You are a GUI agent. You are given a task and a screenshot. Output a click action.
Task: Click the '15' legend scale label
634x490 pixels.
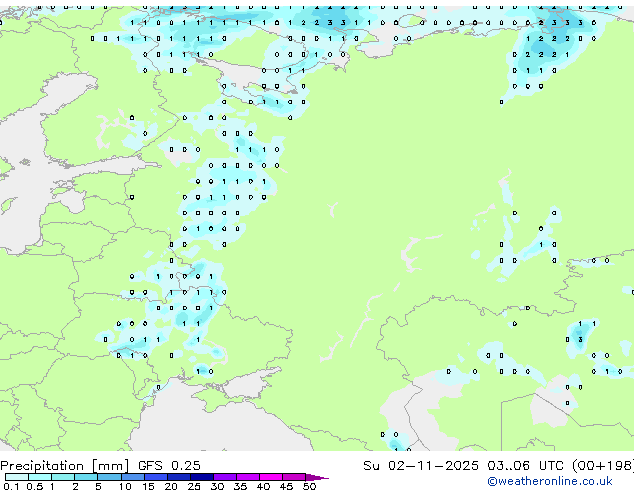(148, 486)
